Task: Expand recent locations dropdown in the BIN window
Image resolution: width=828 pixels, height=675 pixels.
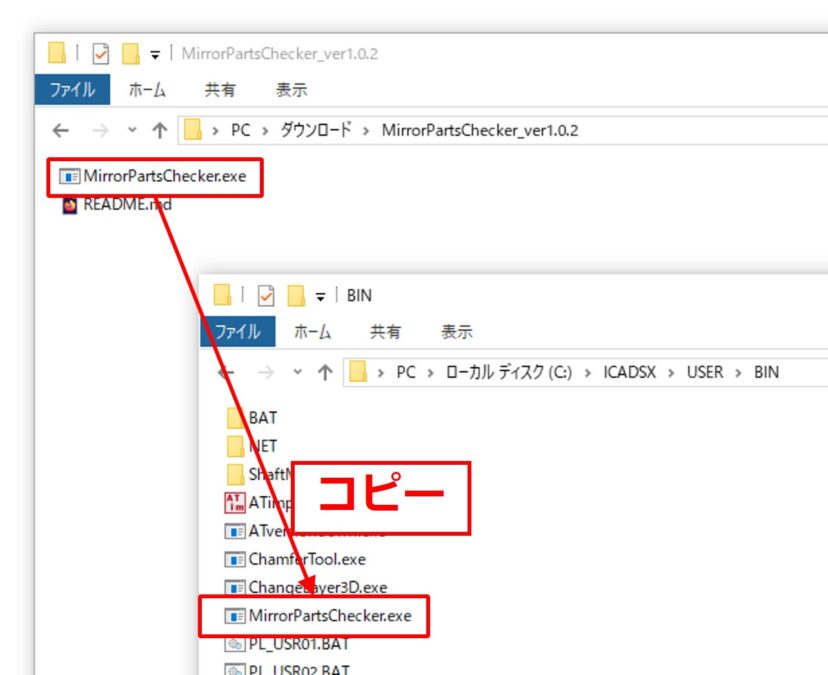Action: coord(298,372)
